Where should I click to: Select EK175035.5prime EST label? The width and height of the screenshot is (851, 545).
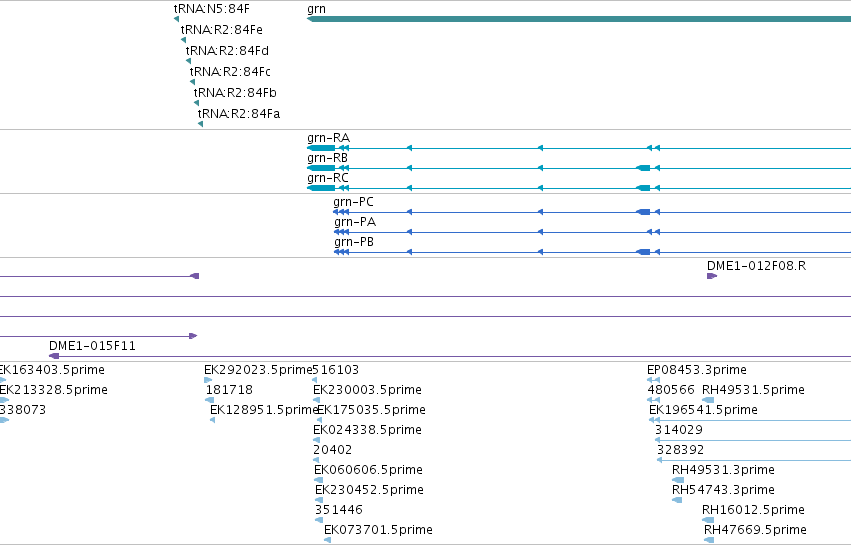click(x=371, y=410)
